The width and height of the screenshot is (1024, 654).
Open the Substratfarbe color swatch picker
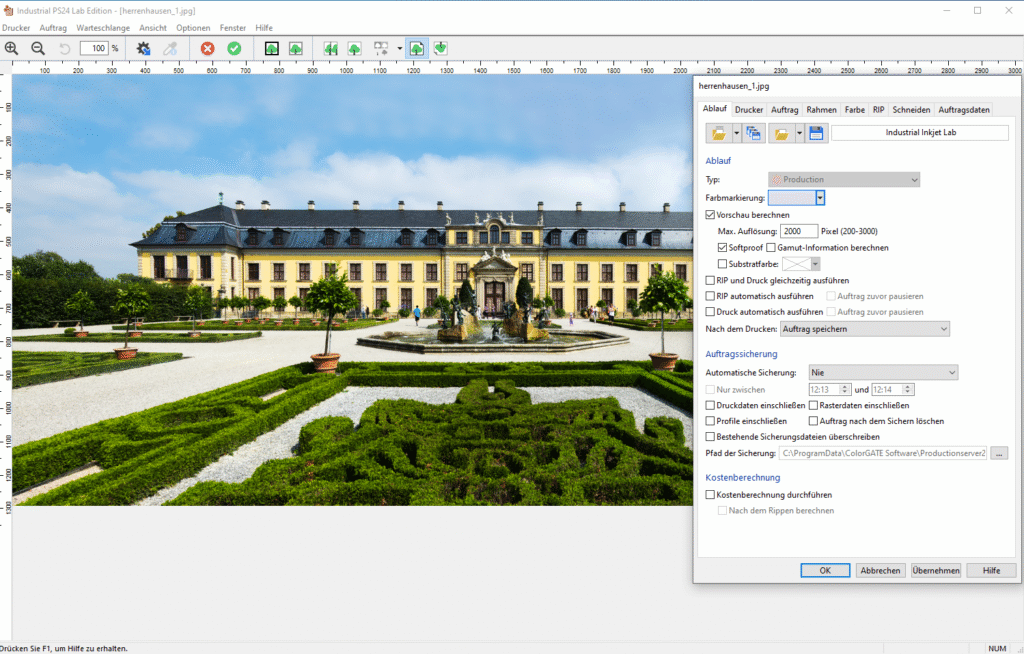click(x=801, y=264)
